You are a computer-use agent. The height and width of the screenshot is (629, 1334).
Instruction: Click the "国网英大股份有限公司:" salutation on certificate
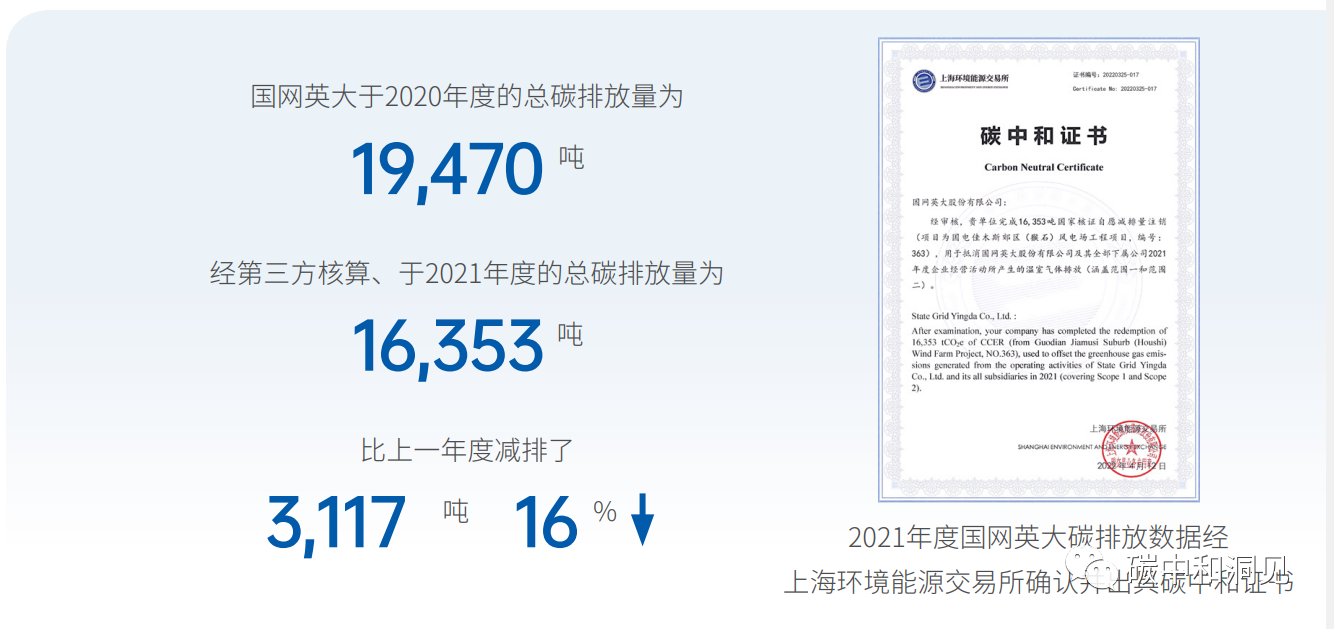[961, 201]
